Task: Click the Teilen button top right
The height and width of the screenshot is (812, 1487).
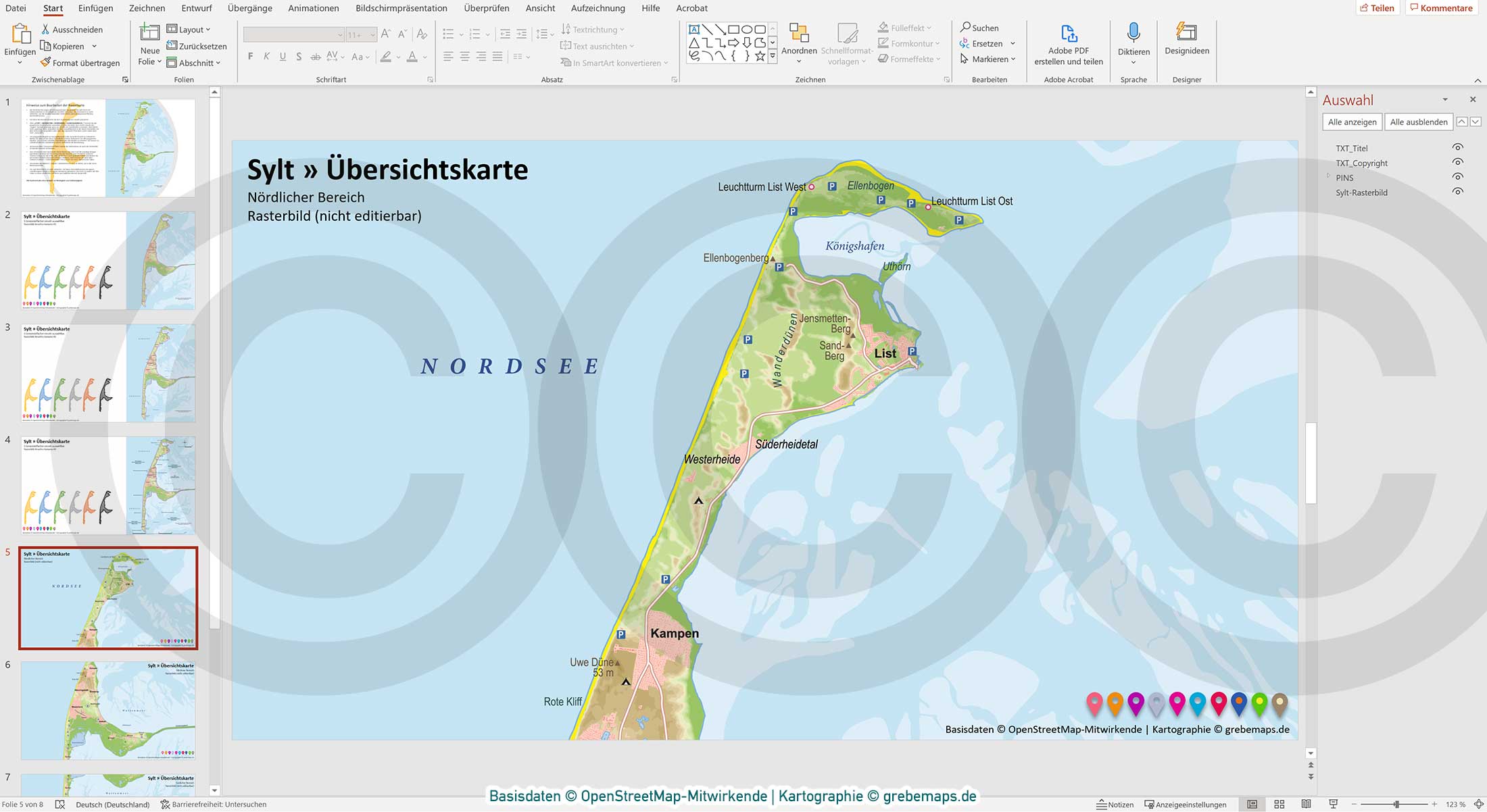Action: [x=1378, y=7]
